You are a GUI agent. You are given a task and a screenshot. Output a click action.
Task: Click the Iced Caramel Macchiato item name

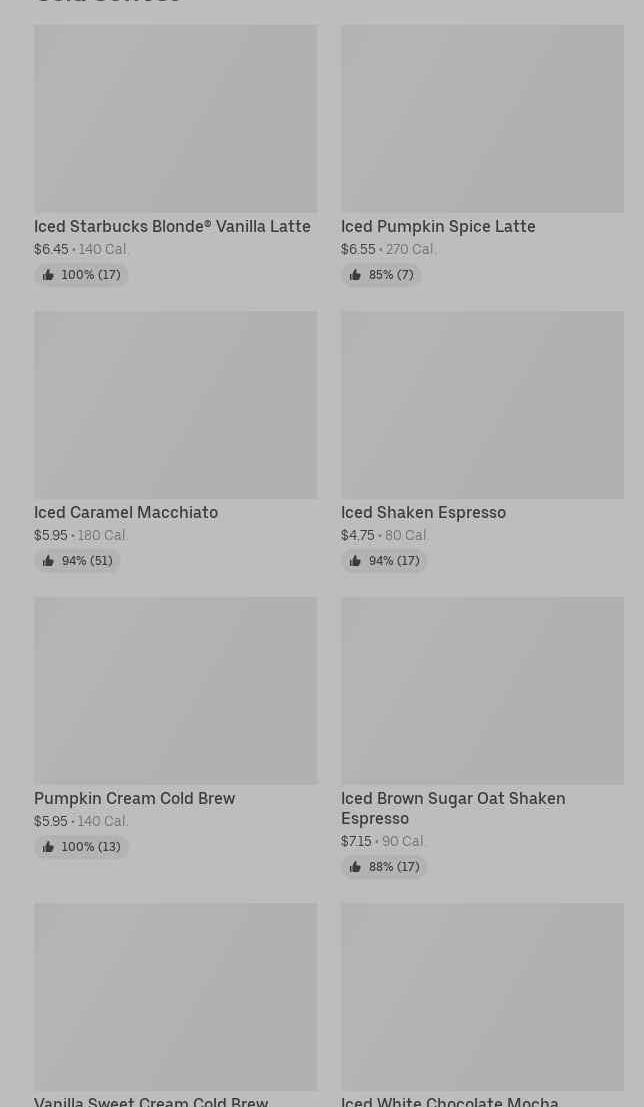click(x=126, y=513)
